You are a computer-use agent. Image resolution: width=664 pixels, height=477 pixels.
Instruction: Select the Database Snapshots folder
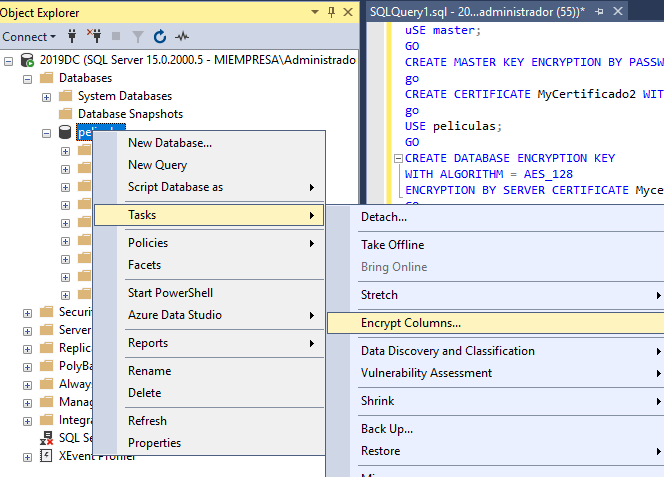(130, 114)
